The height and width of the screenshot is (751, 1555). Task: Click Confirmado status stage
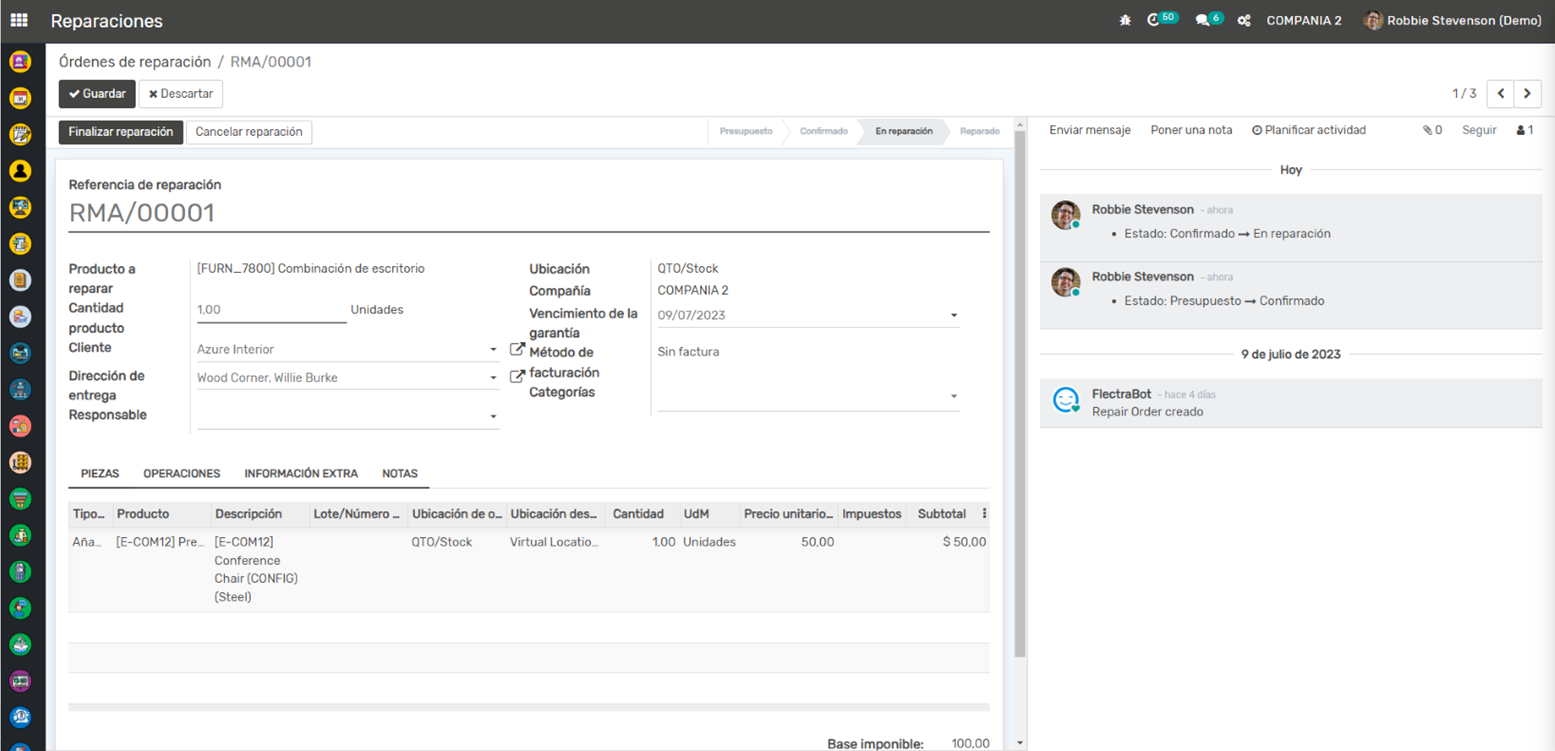coord(824,131)
